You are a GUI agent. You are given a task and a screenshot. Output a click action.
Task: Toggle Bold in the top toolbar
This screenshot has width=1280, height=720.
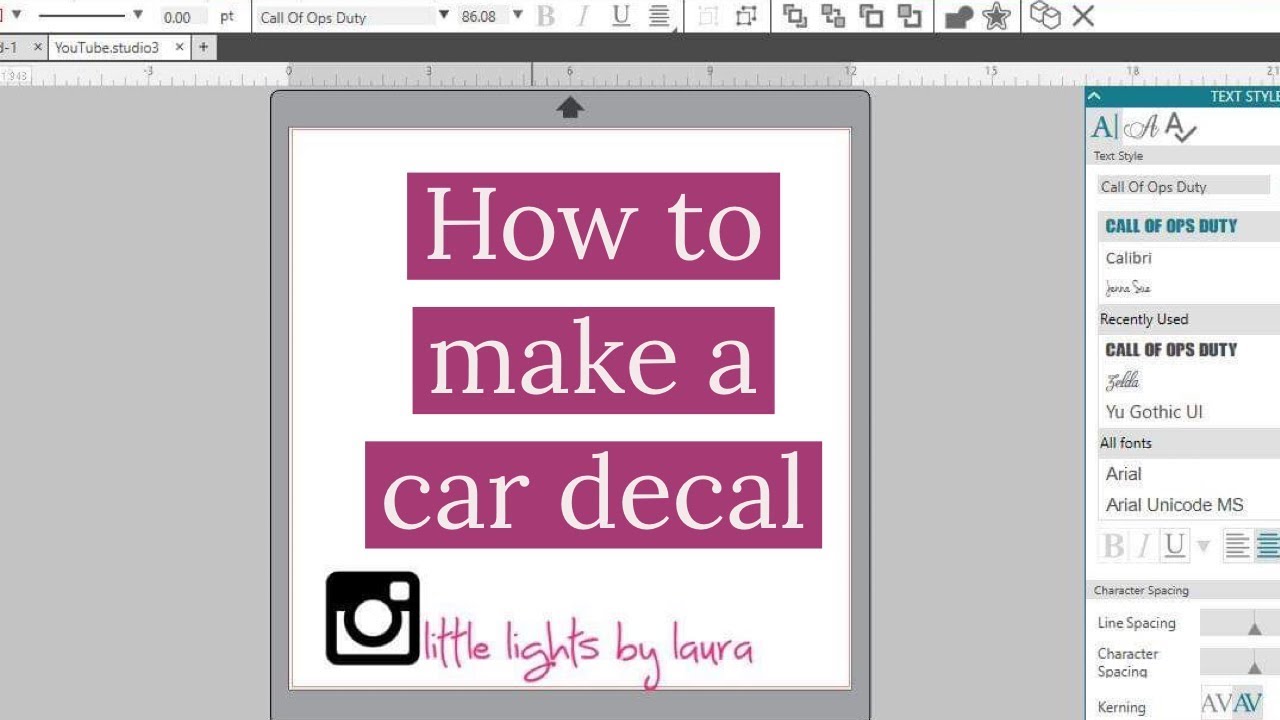[546, 16]
